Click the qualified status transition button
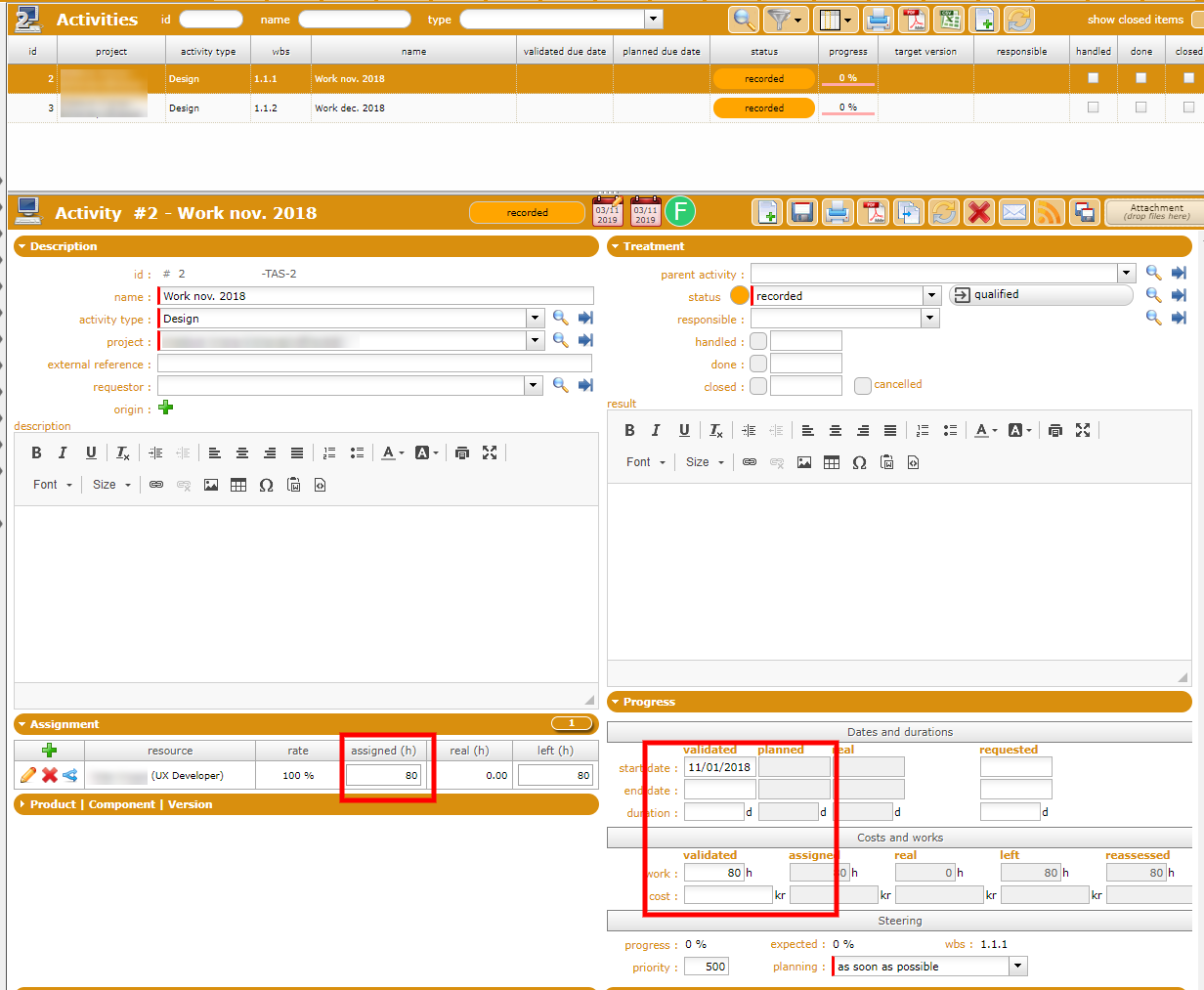1204x990 pixels. coord(1041,295)
